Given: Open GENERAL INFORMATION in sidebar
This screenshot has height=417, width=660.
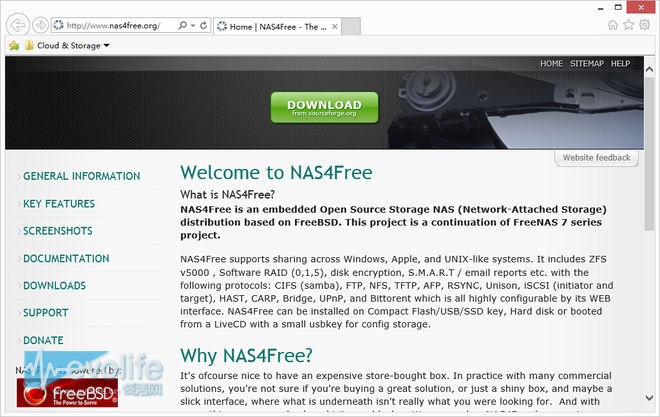Looking at the screenshot, I should pyautogui.click(x=82, y=176).
